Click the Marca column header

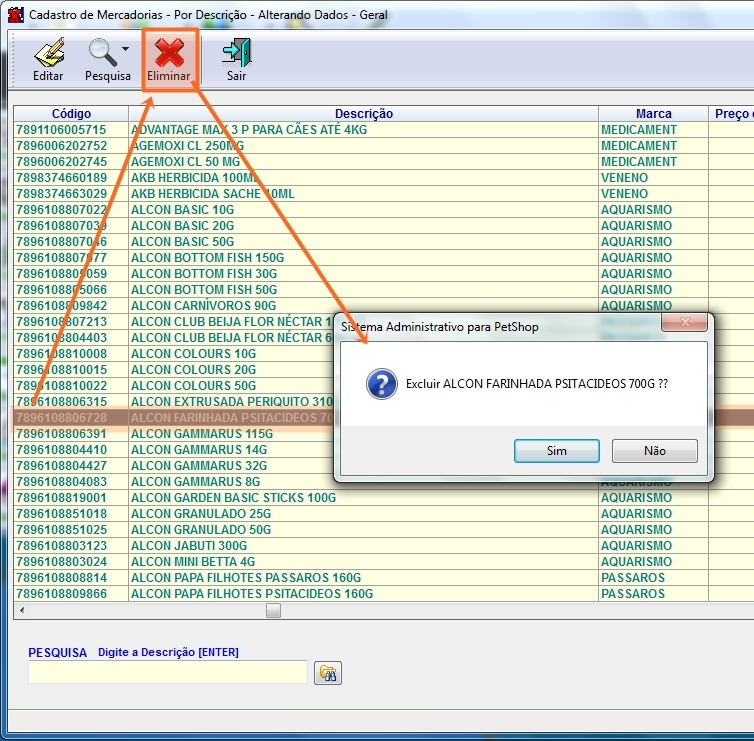pyautogui.click(x=653, y=113)
